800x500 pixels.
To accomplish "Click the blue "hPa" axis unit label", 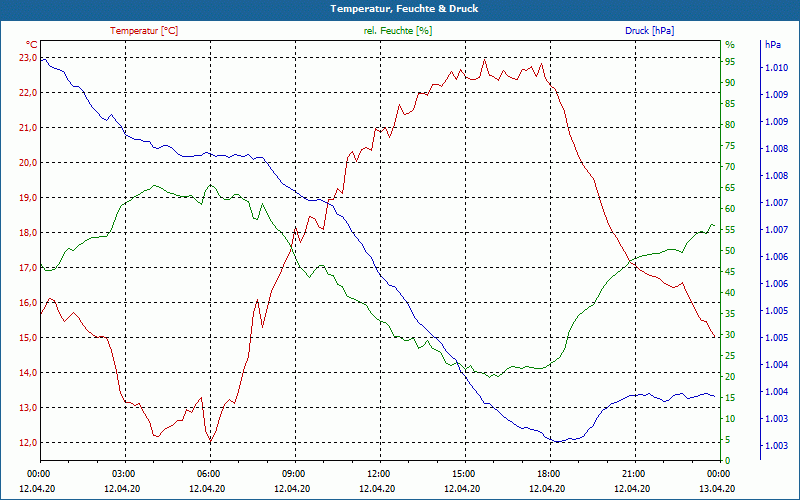I will 773,45.
